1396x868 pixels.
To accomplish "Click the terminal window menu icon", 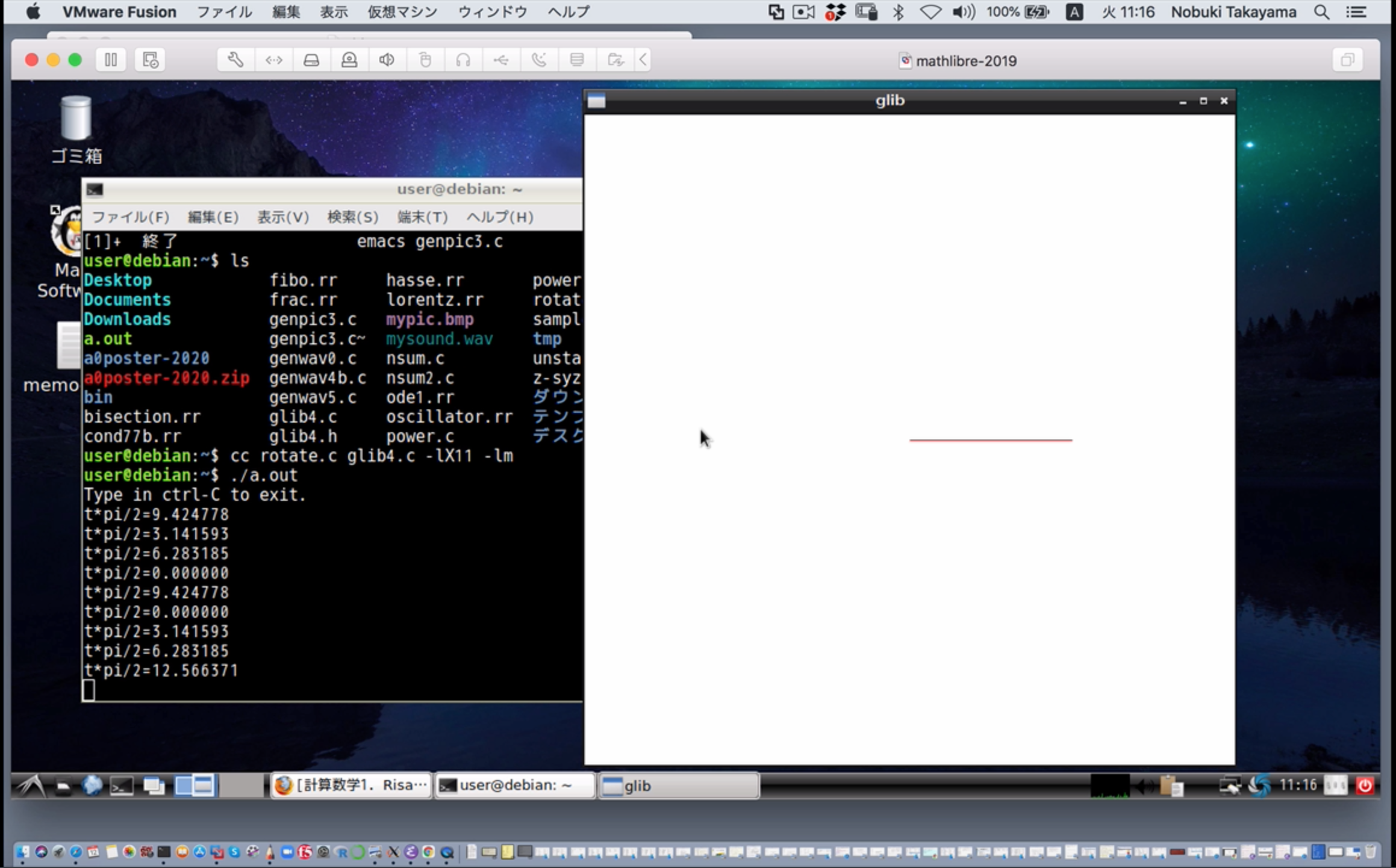I will [x=95, y=190].
